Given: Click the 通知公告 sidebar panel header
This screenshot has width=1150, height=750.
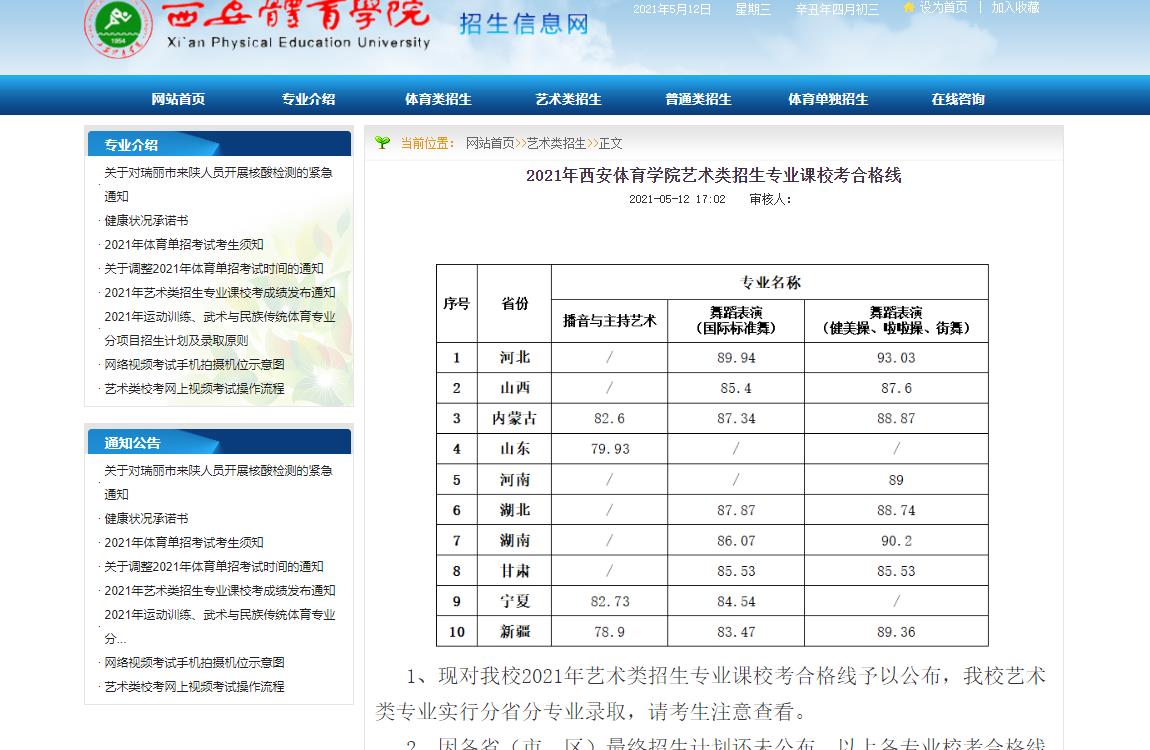Looking at the screenshot, I should [x=219, y=442].
